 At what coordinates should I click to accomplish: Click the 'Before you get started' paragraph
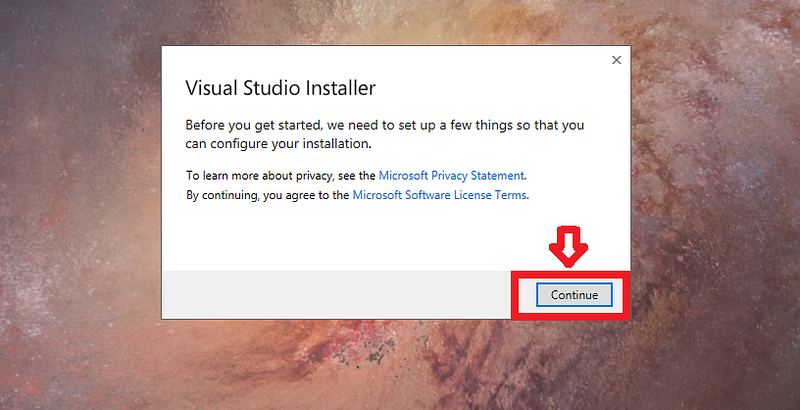pos(385,135)
